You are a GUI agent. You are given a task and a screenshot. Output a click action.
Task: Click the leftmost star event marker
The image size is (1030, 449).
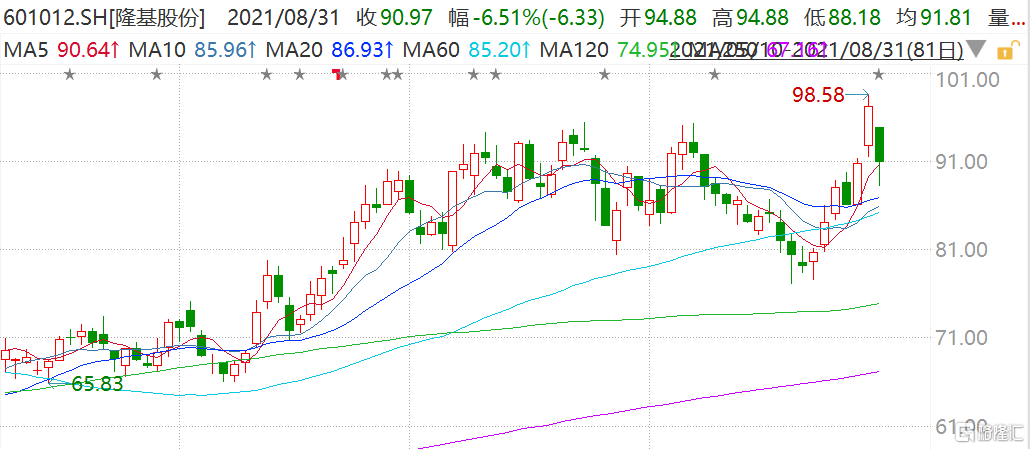[70, 75]
